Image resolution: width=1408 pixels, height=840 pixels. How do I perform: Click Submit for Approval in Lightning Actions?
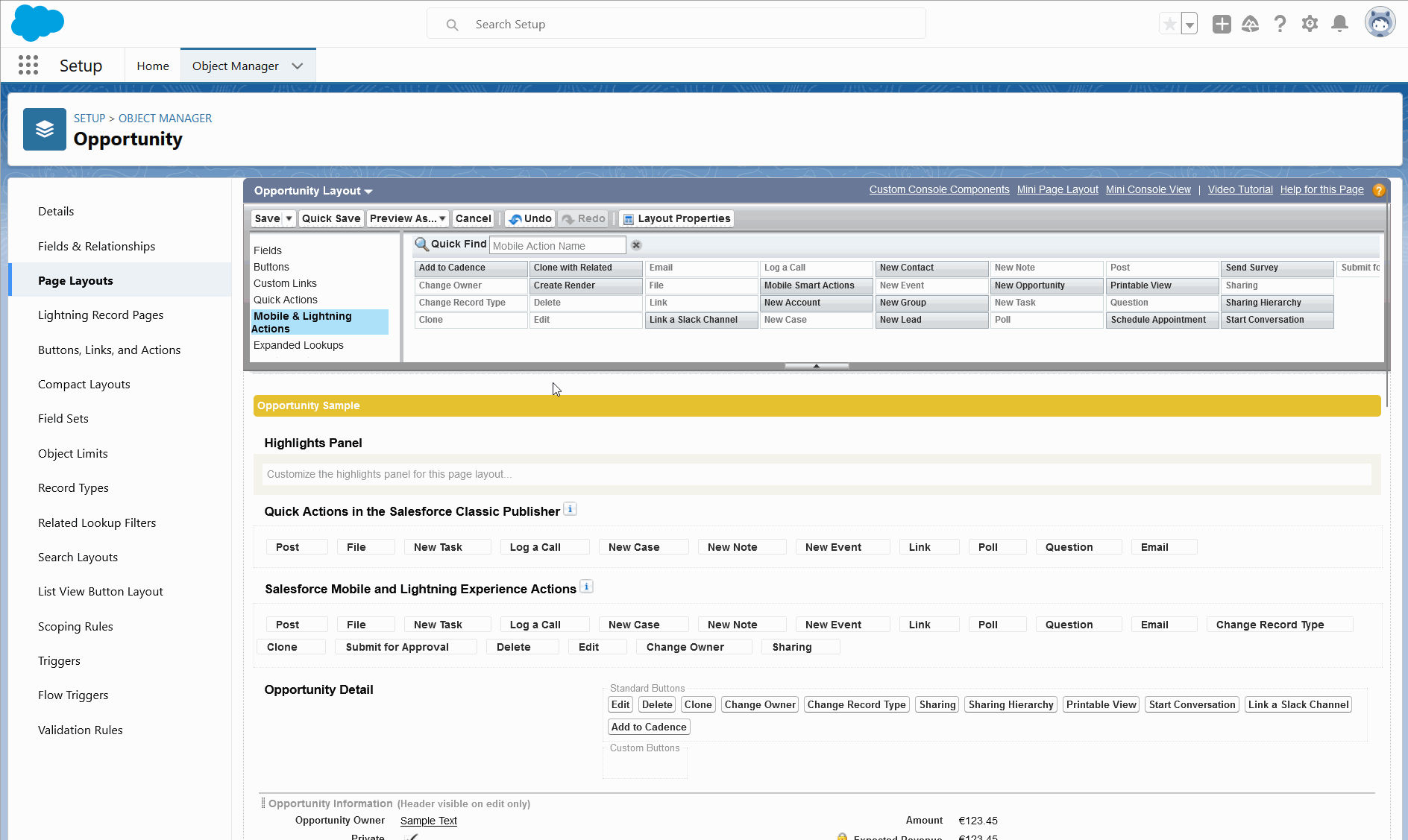406,647
